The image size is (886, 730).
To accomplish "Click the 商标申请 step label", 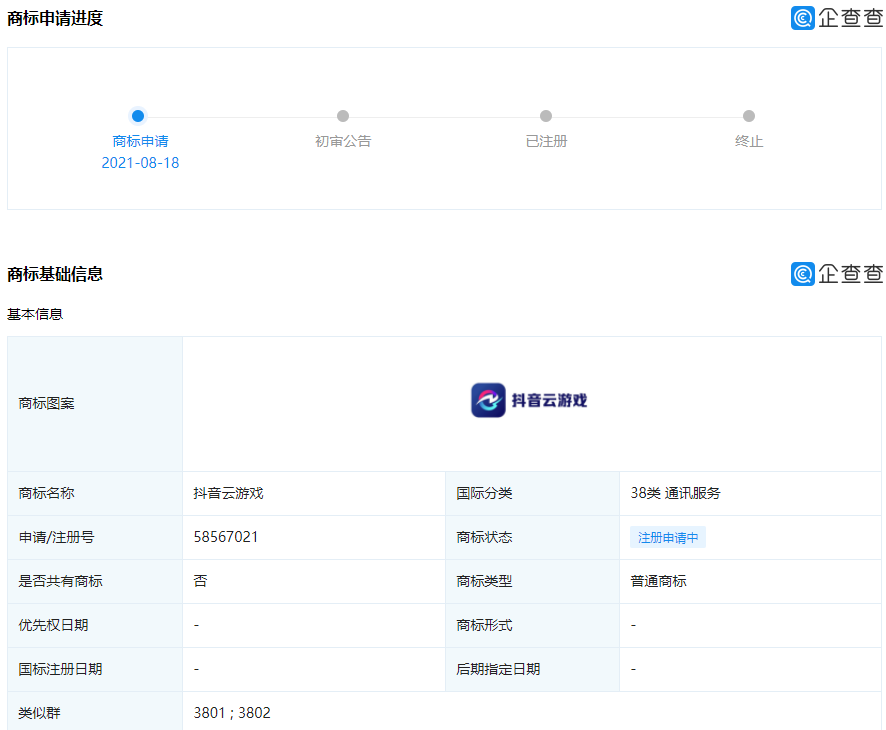I will coord(140,141).
